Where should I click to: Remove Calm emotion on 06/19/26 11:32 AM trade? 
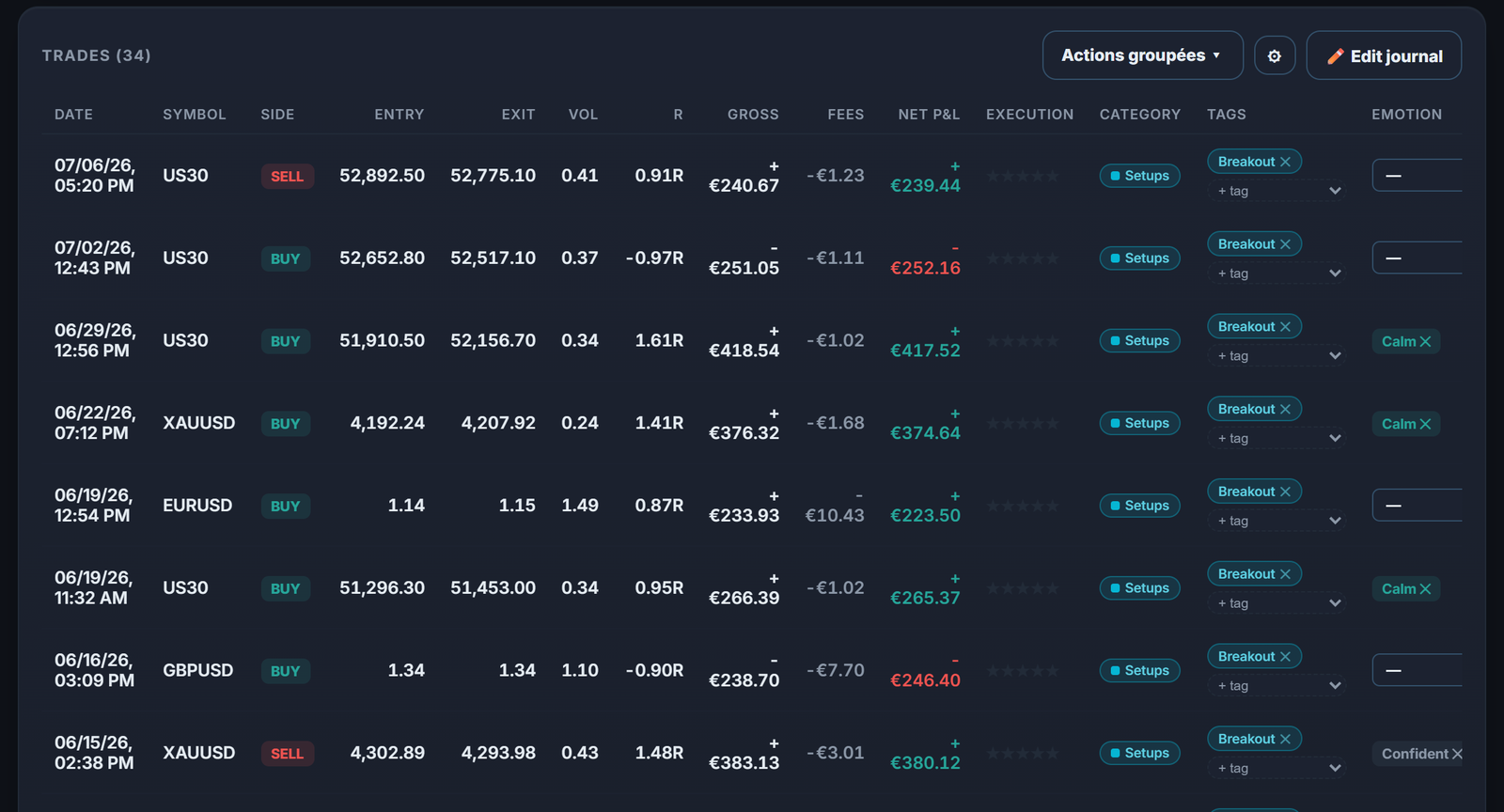click(1425, 589)
